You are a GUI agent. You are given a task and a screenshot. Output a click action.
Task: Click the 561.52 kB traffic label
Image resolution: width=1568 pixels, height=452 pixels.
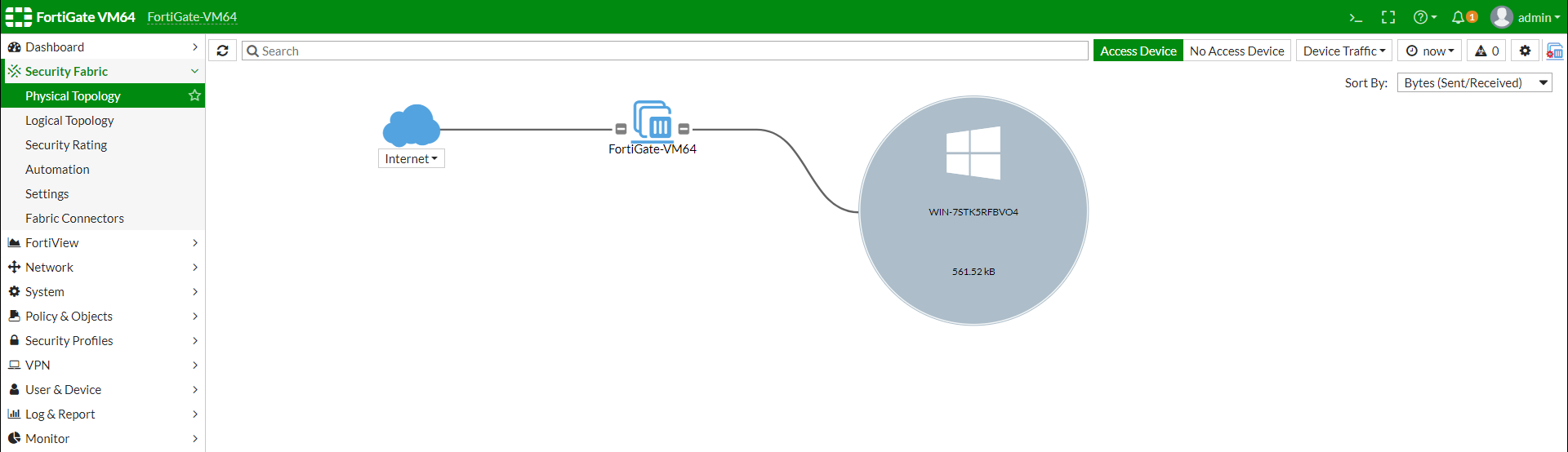coord(973,272)
